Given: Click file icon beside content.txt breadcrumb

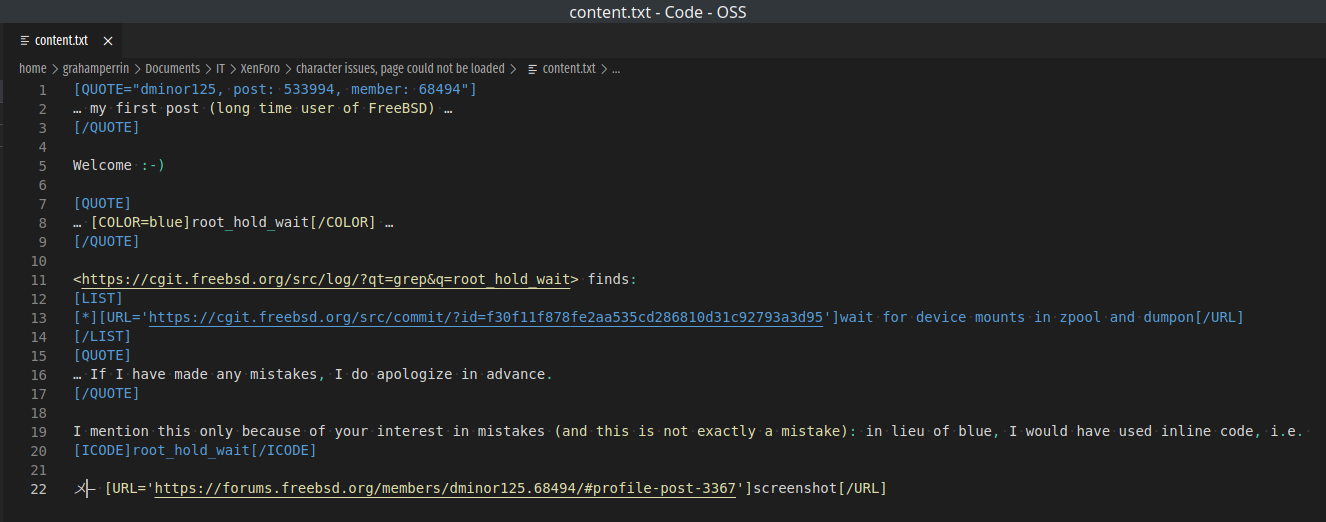Looking at the screenshot, I should click(x=532, y=69).
